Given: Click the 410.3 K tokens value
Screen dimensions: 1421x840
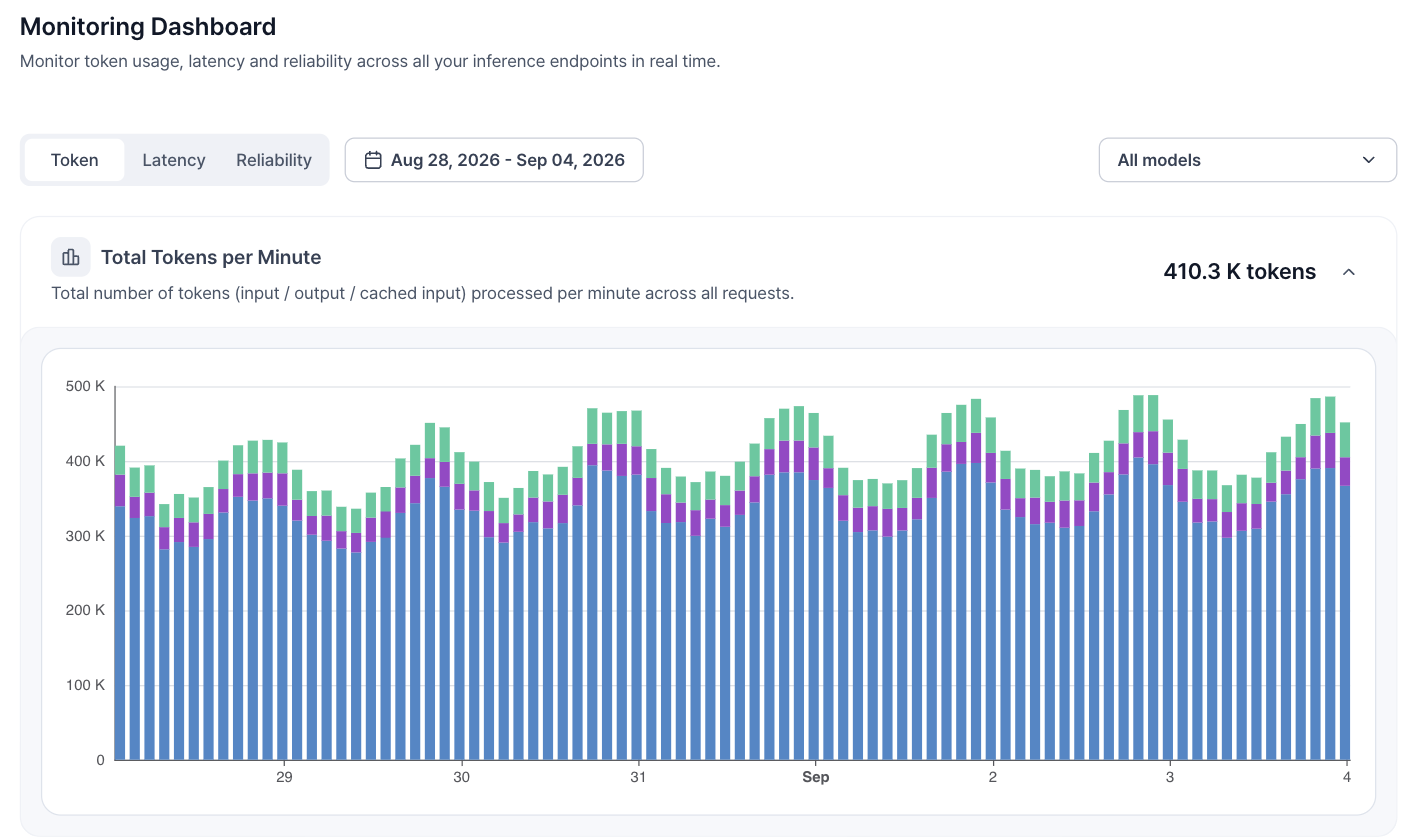Looking at the screenshot, I should [x=1239, y=272].
